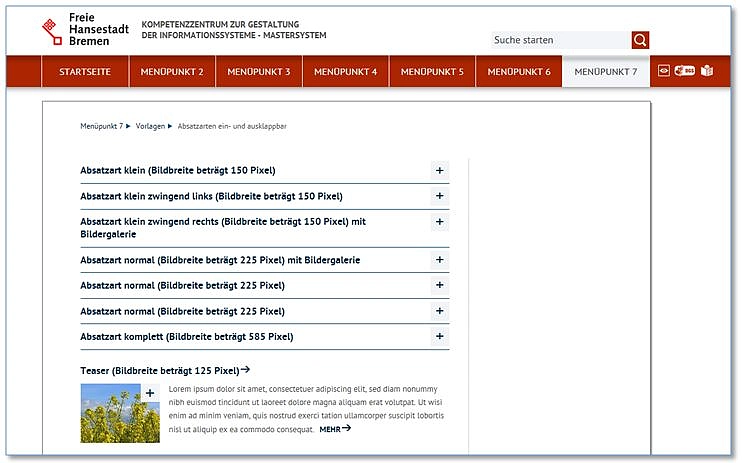Click the arrow next to Teaser heading

[x=245, y=370]
